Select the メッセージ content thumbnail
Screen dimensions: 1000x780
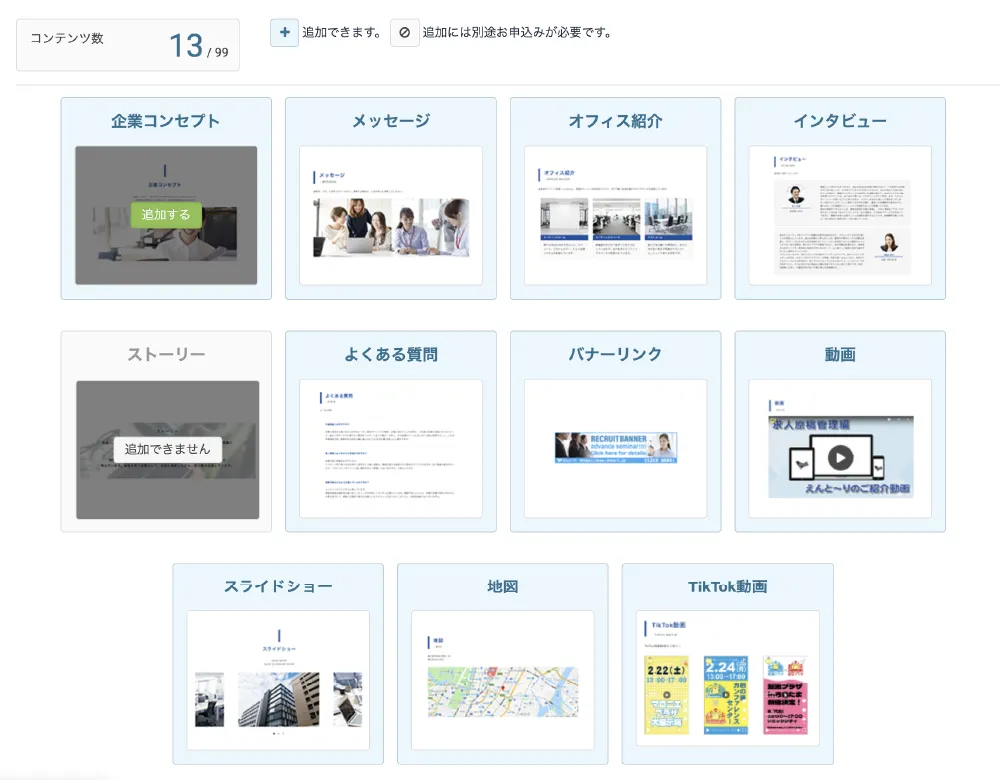coord(391,215)
